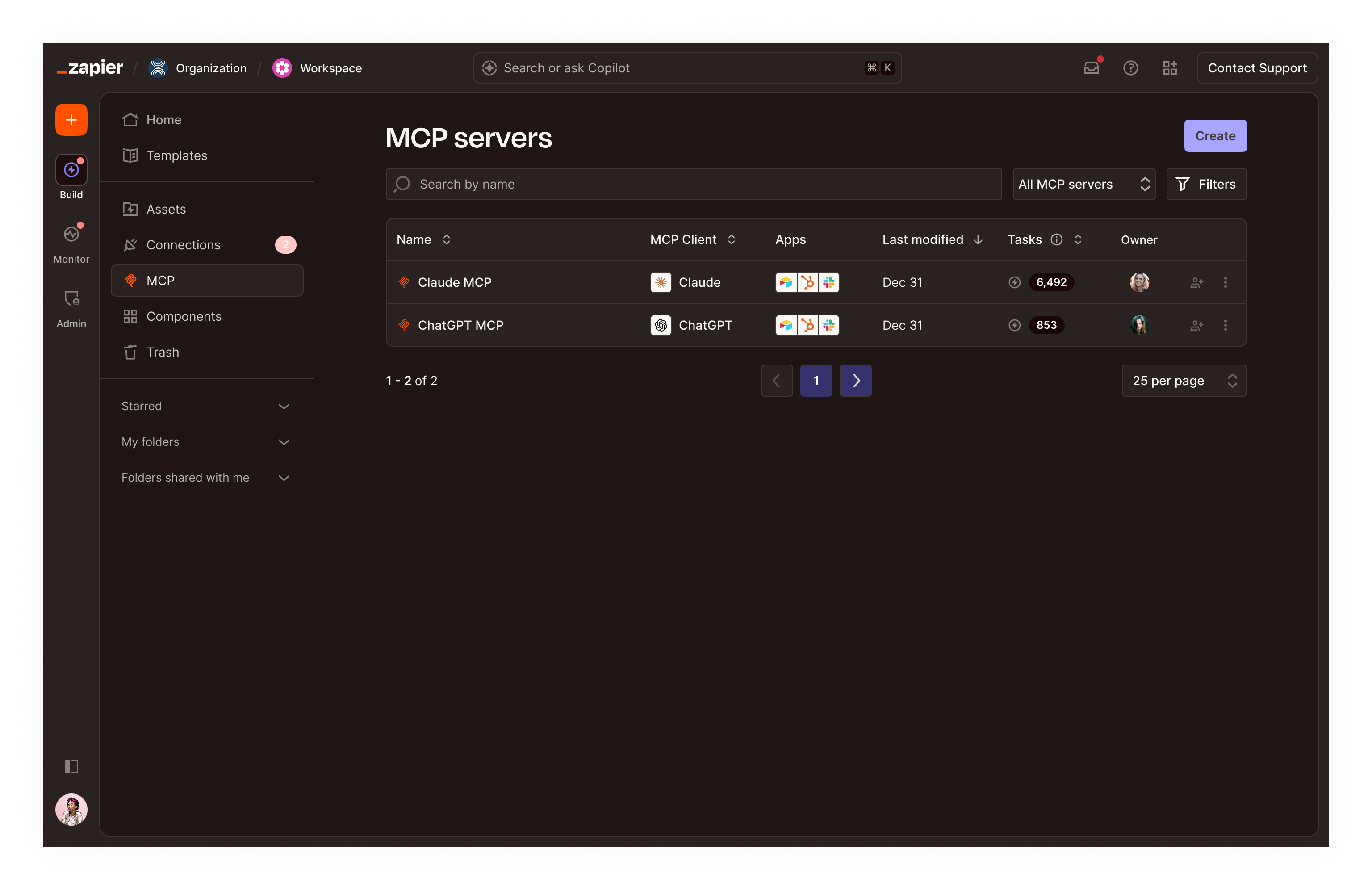Open Trash in sidebar
The width and height of the screenshot is (1372, 890).
pos(207,352)
